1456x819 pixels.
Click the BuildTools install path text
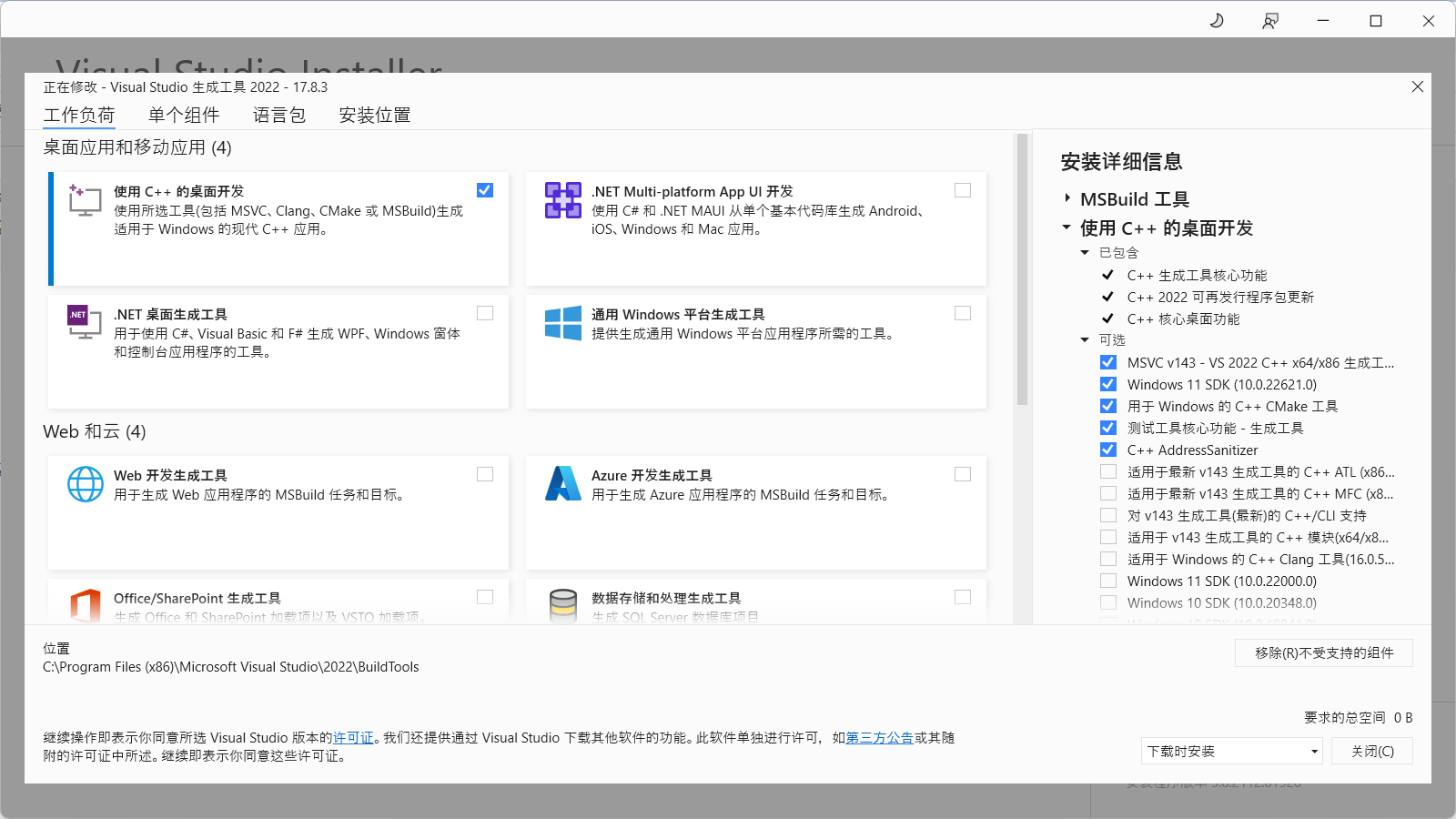(231, 667)
